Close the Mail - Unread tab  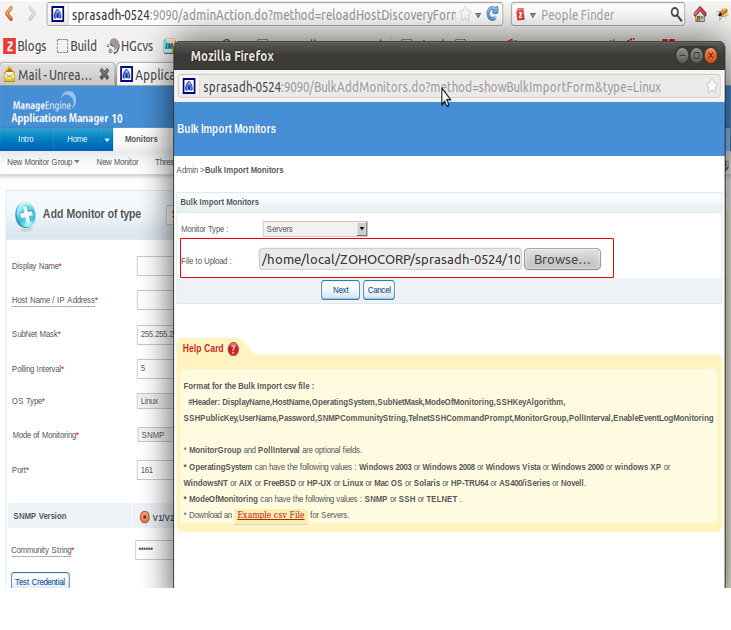pos(104,74)
